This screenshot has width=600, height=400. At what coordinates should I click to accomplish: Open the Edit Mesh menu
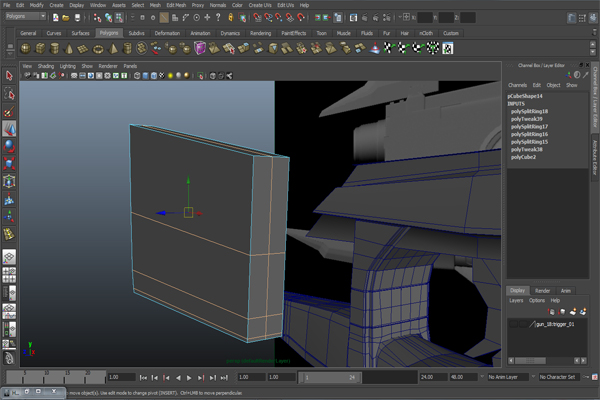coord(176,5)
